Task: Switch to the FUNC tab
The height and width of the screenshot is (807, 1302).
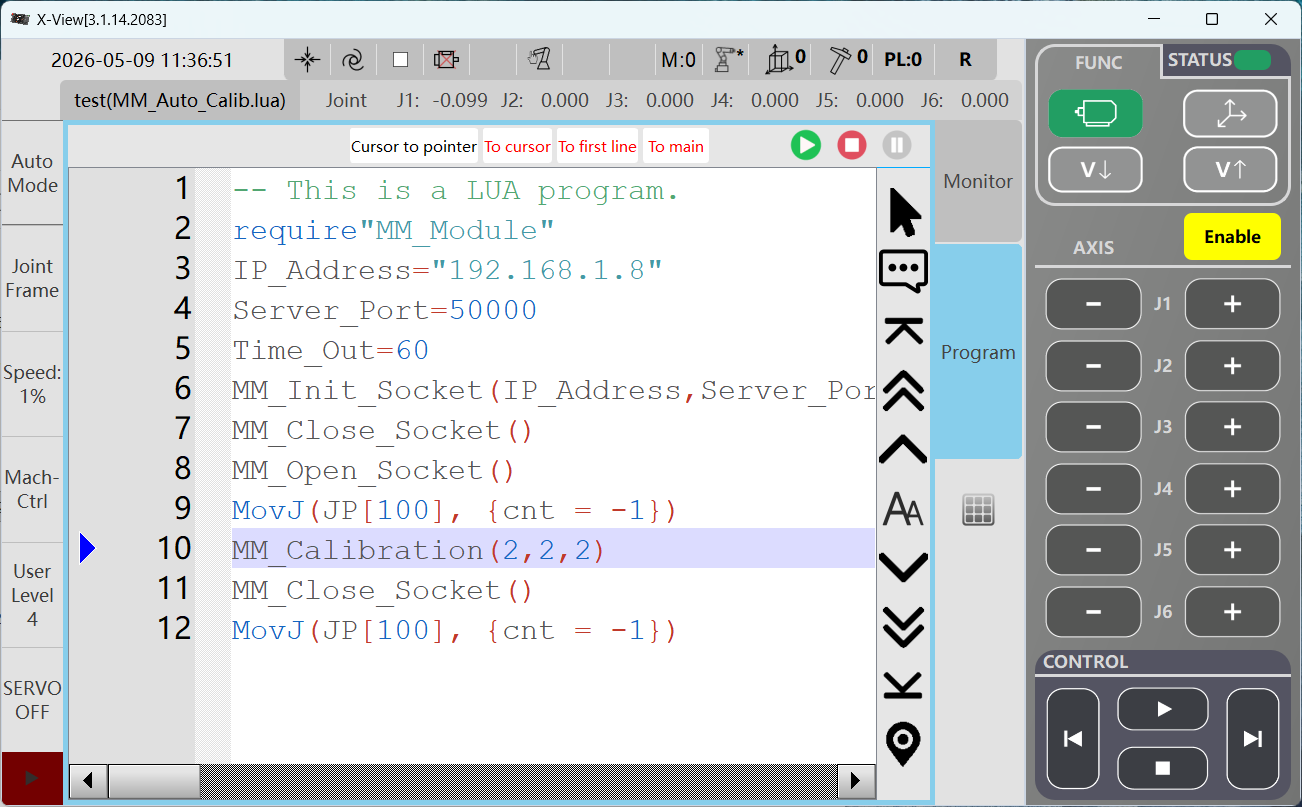Action: pyautogui.click(x=1098, y=62)
